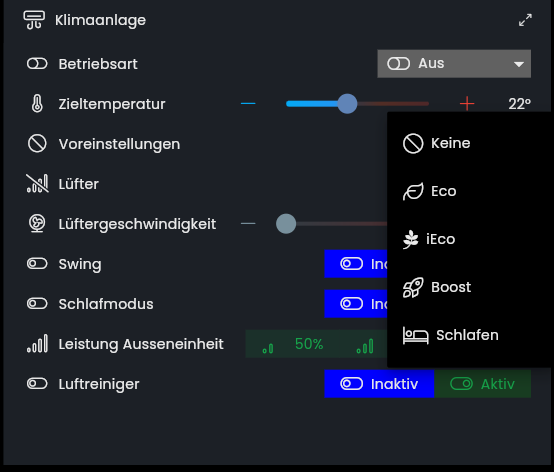Click the Voreinstellungen no-preset circle icon

(x=37, y=144)
